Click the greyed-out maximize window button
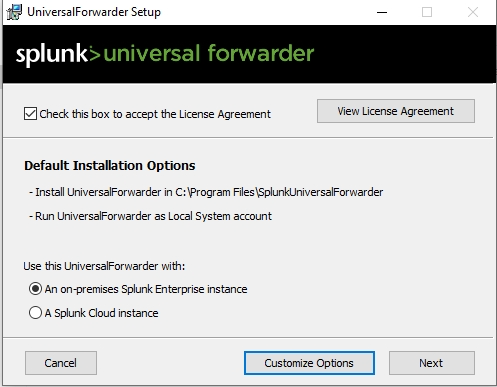This screenshot has width=497, height=387. click(427, 12)
